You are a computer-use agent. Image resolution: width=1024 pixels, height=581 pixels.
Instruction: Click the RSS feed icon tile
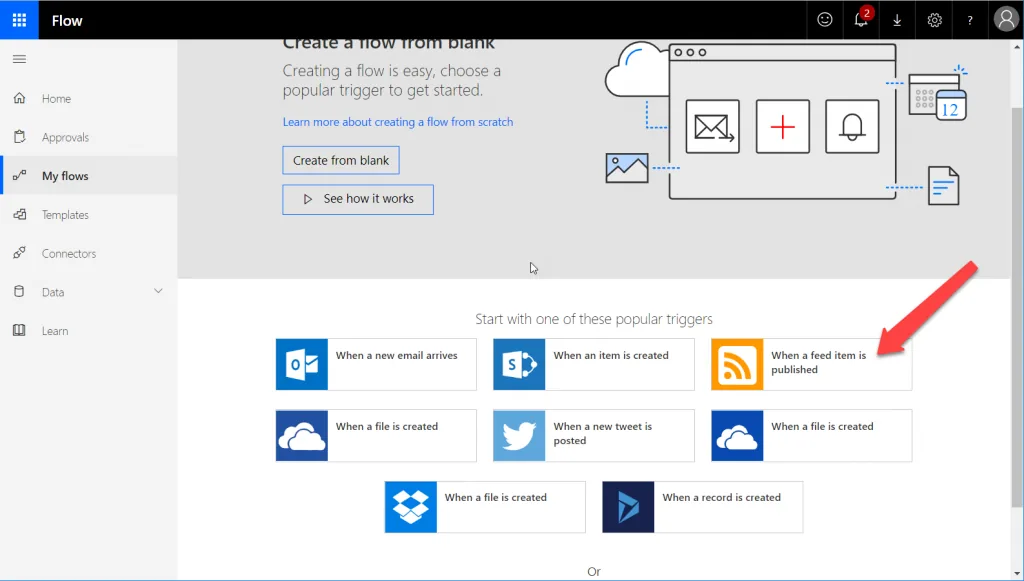[737, 364]
